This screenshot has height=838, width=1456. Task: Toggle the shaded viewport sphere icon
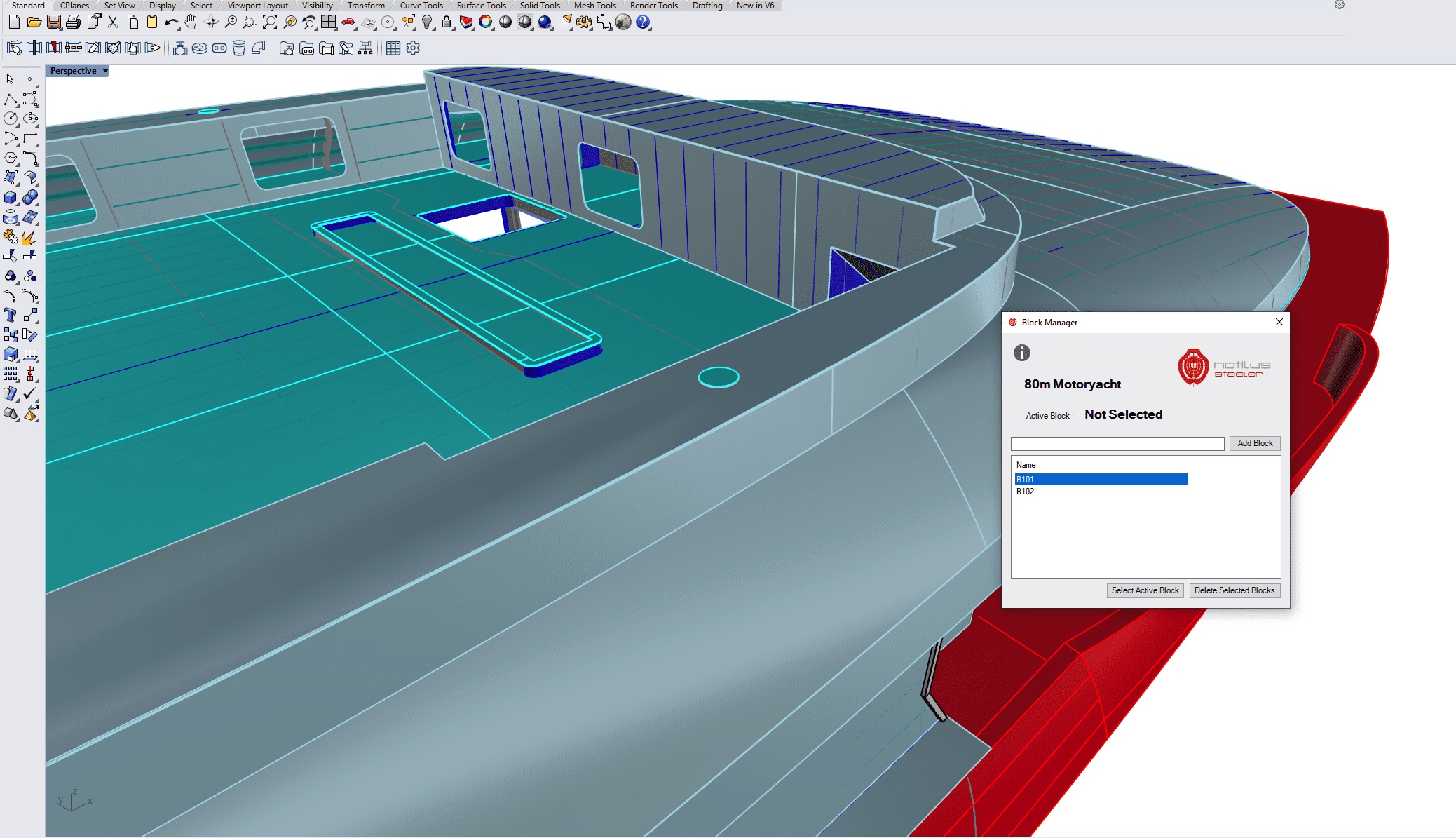[505, 22]
